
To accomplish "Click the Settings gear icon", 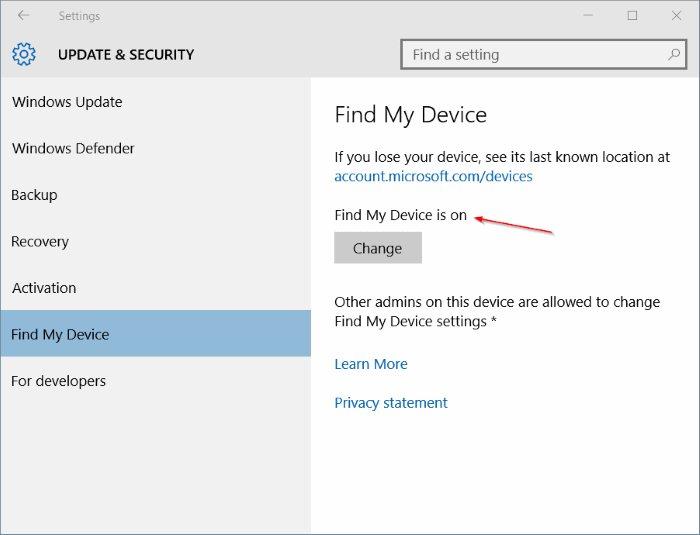I will [x=24, y=54].
